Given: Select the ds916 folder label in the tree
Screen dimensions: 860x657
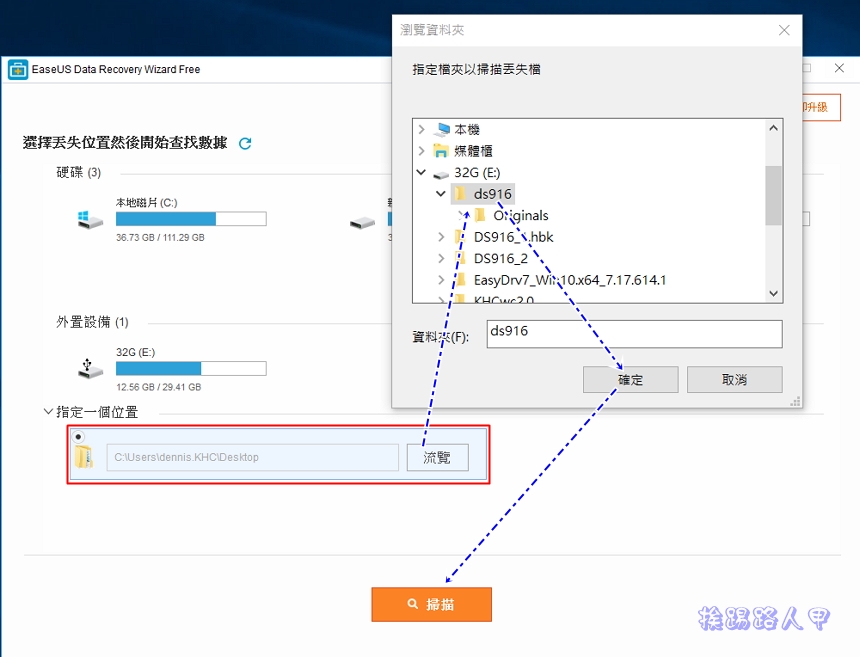Looking at the screenshot, I should pos(493,194).
